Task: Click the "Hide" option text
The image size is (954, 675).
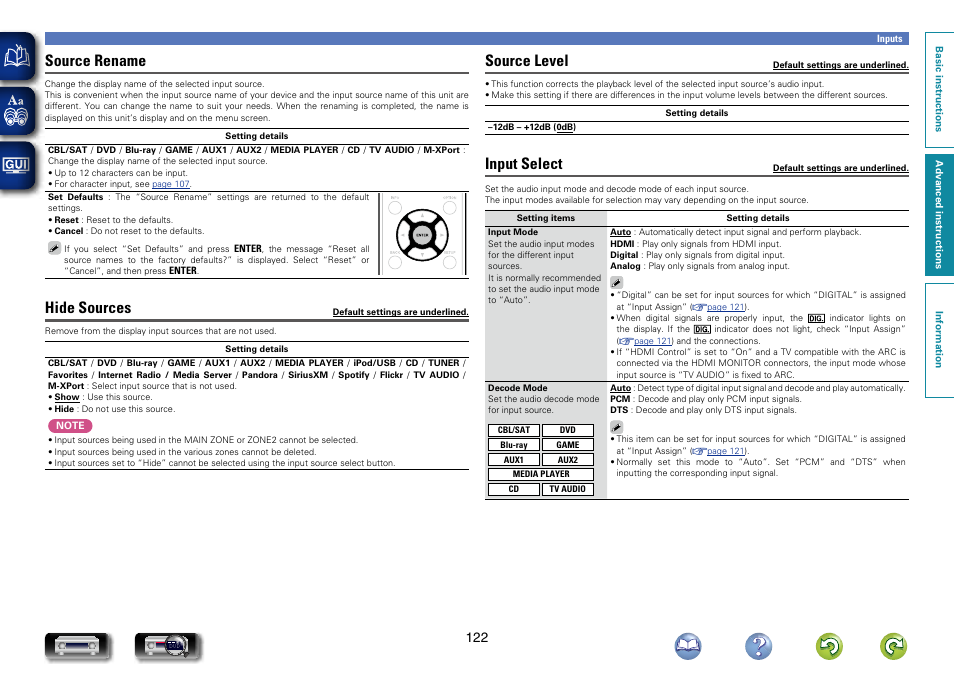Action: pyautogui.click(x=64, y=409)
